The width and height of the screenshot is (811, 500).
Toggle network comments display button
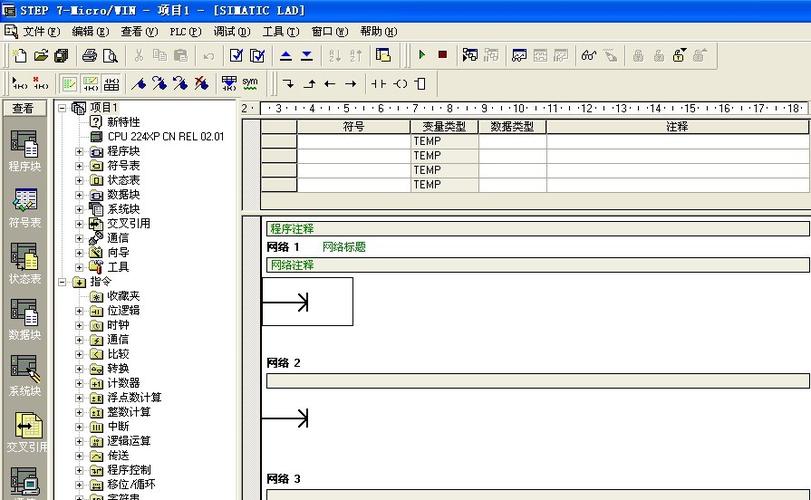click(90, 83)
